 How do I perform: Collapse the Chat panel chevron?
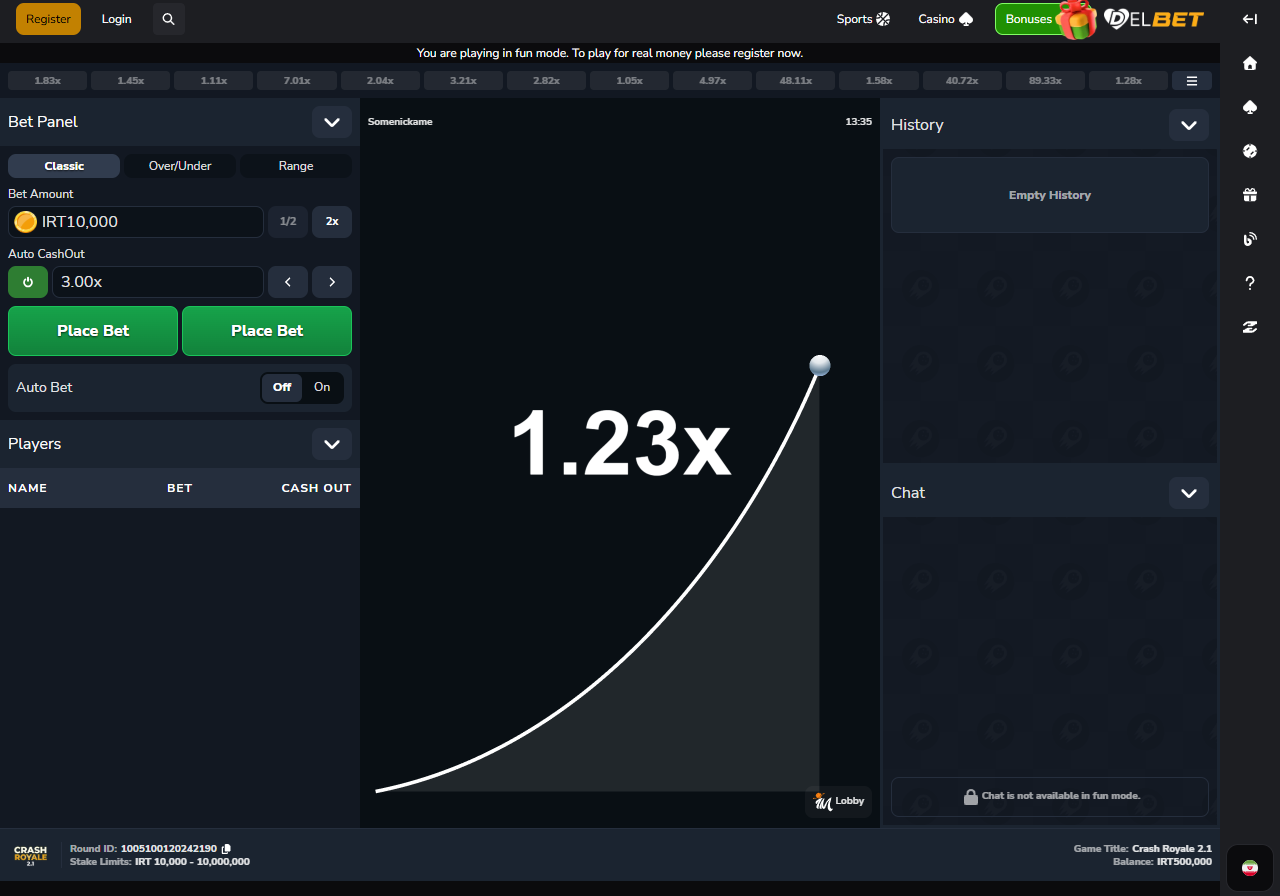point(1188,493)
